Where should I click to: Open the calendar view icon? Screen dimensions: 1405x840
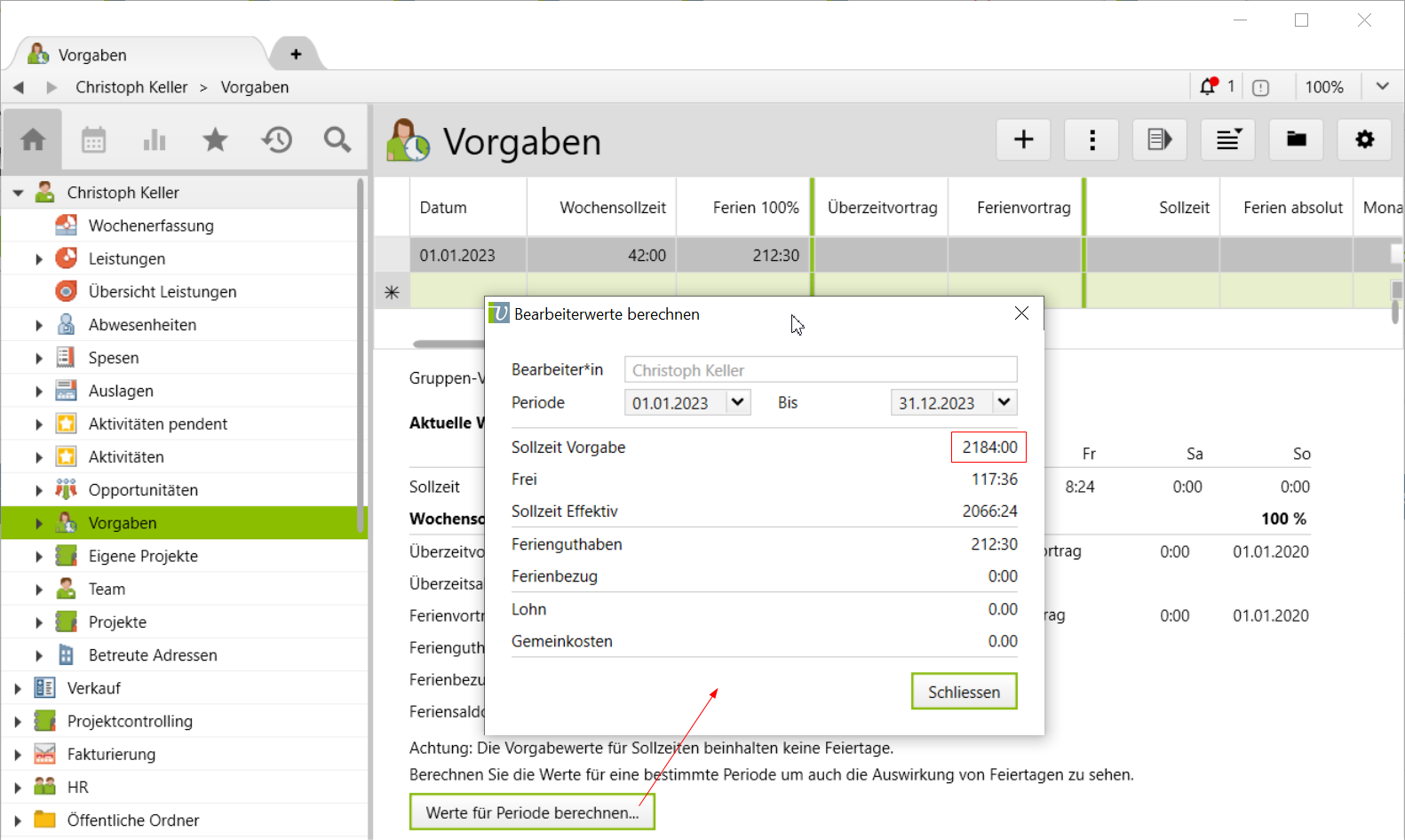pyautogui.click(x=93, y=139)
